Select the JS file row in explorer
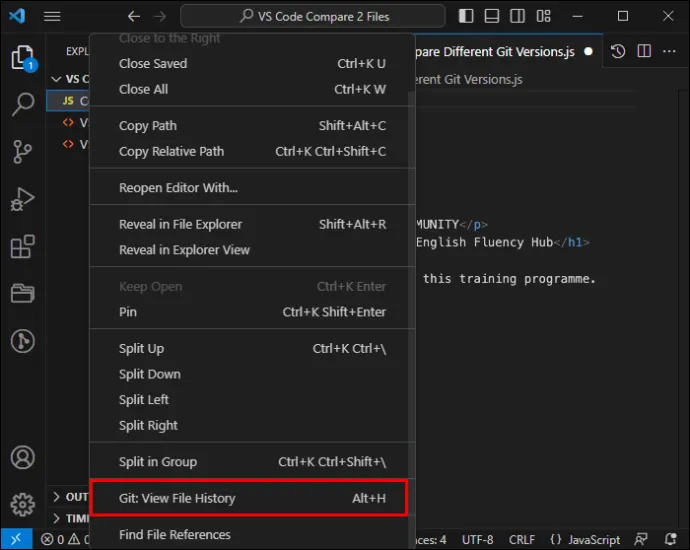 pyautogui.click(x=68, y=101)
